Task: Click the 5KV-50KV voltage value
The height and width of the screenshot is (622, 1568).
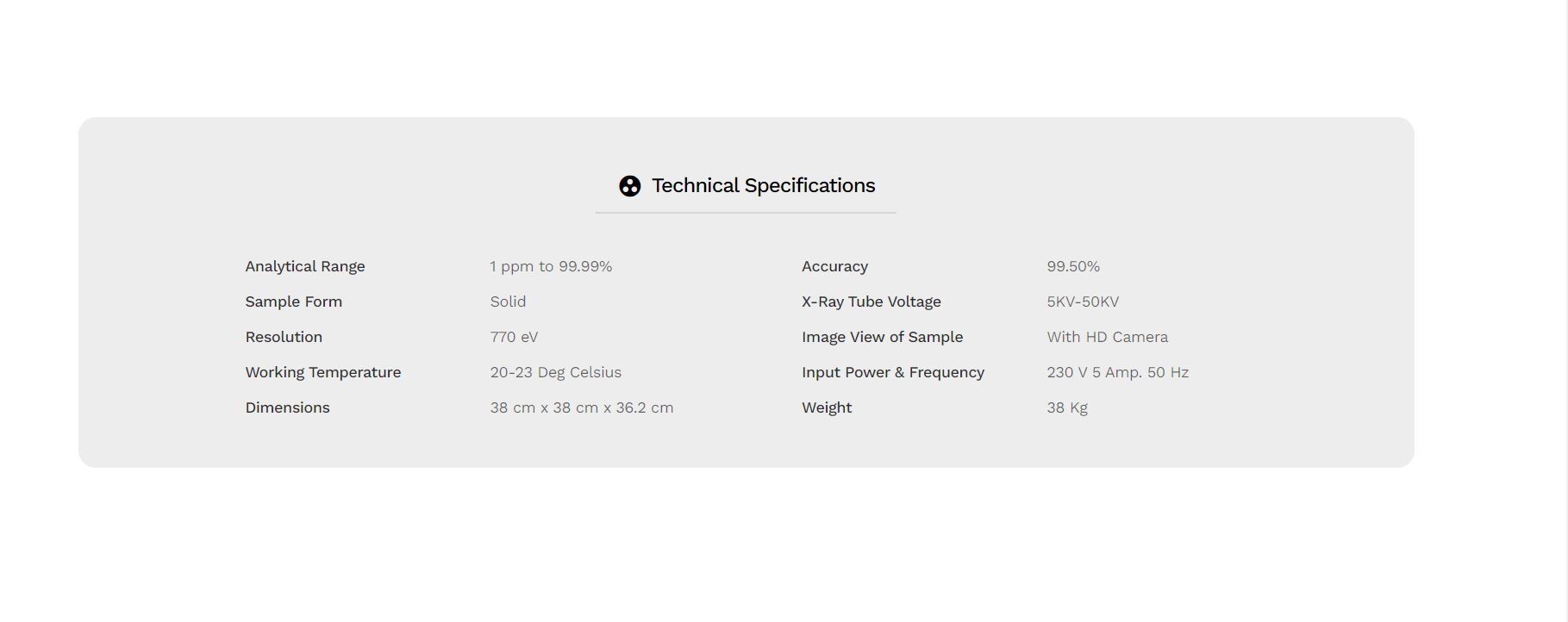Action: click(x=1083, y=302)
